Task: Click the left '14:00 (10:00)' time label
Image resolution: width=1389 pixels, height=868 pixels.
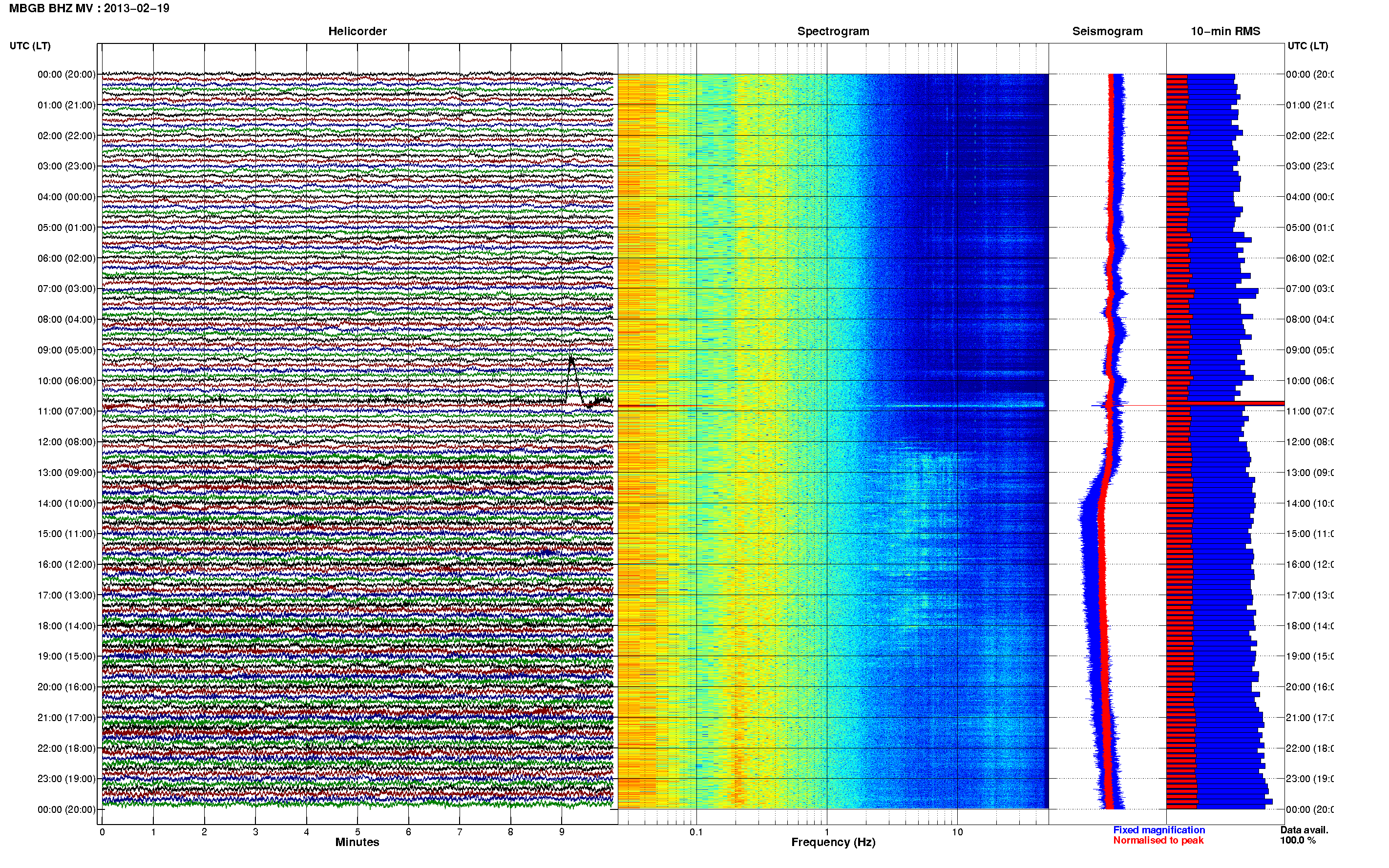Action: 66,503
